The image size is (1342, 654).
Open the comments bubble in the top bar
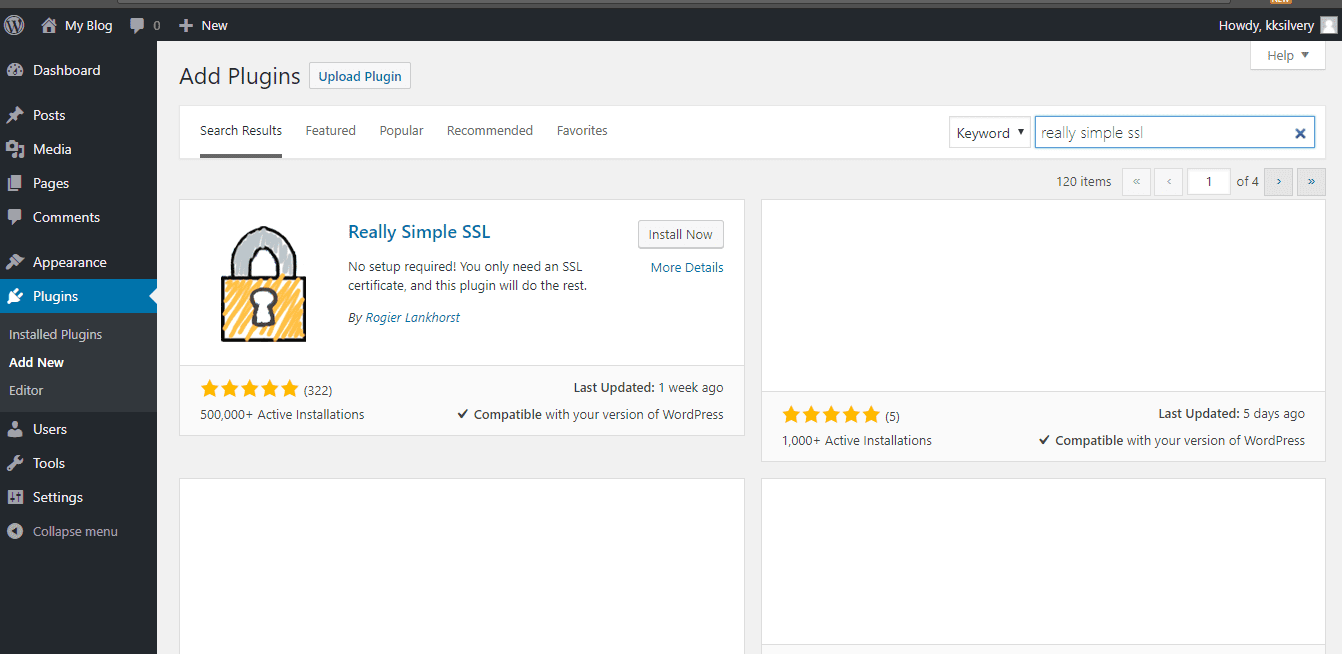[138, 24]
